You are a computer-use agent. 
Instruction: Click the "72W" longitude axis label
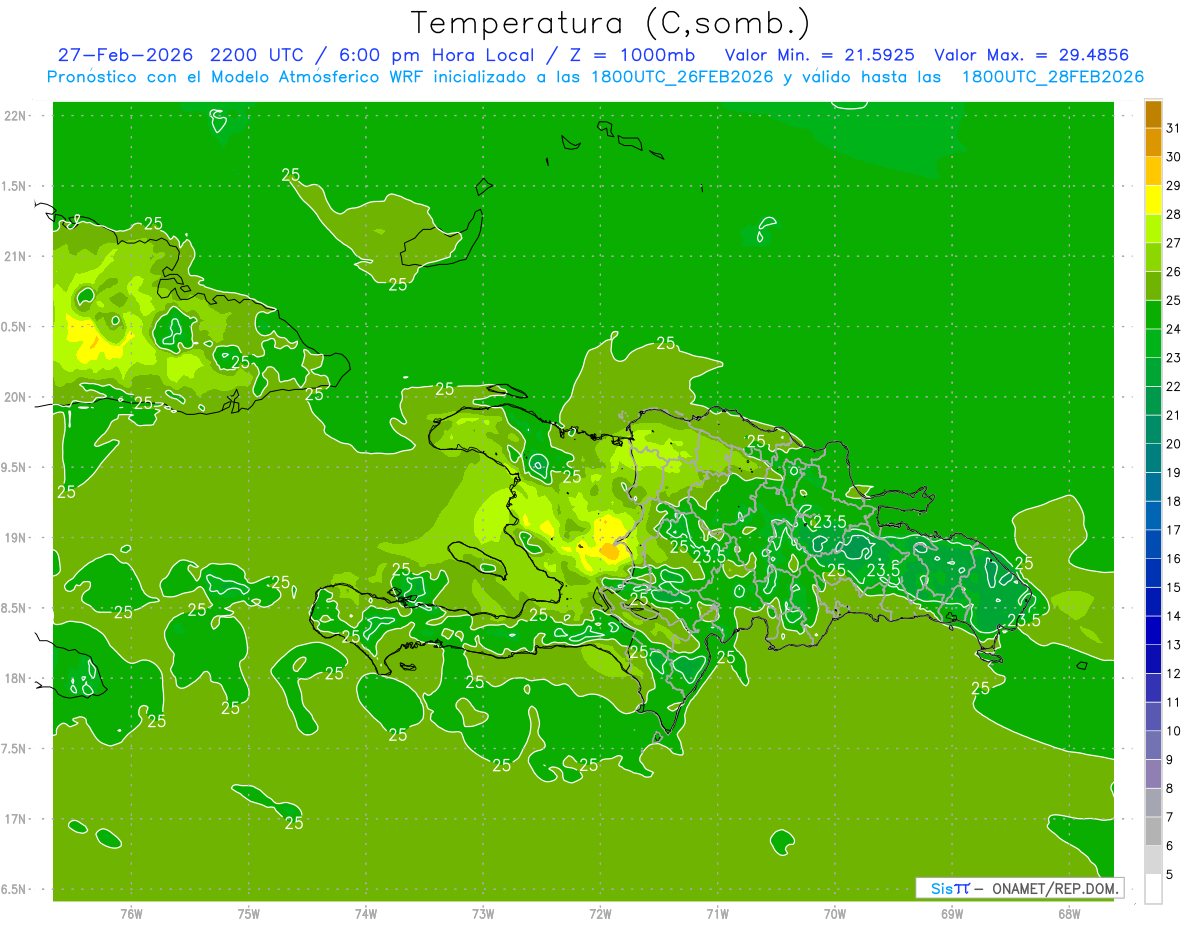click(x=600, y=914)
